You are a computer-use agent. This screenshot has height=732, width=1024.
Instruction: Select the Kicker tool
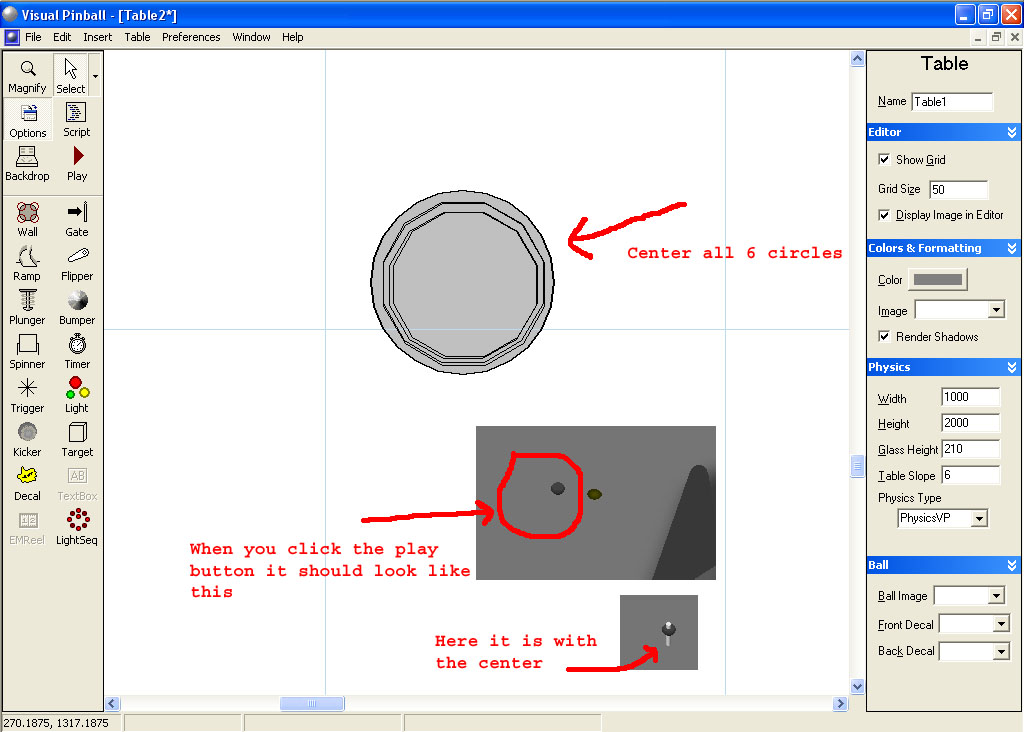[28, 439]
